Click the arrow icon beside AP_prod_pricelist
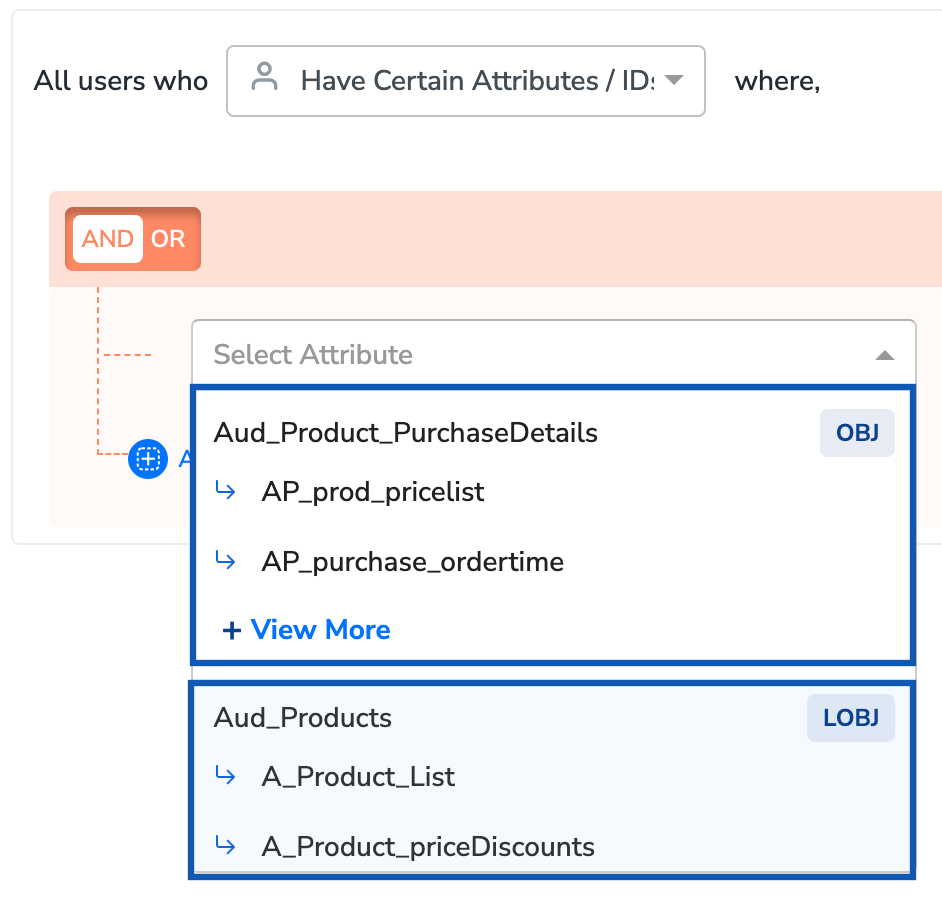This screenshot has width=942, height=900. click(x=226, y=491)
